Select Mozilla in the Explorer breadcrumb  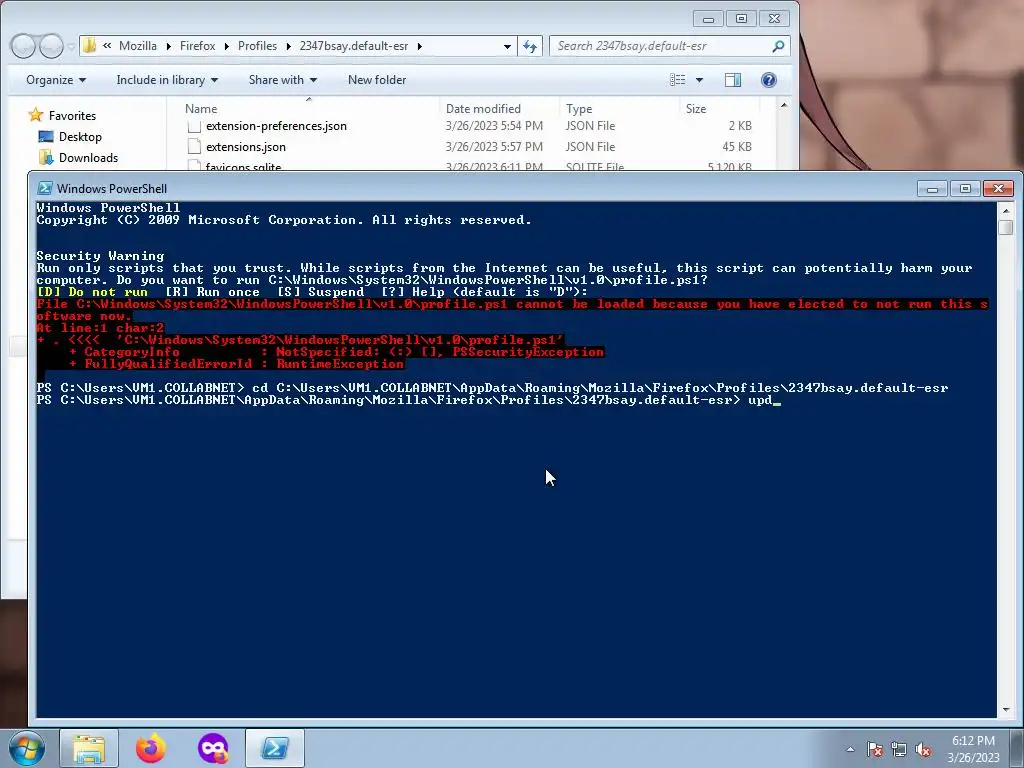(x=138, y=46)
